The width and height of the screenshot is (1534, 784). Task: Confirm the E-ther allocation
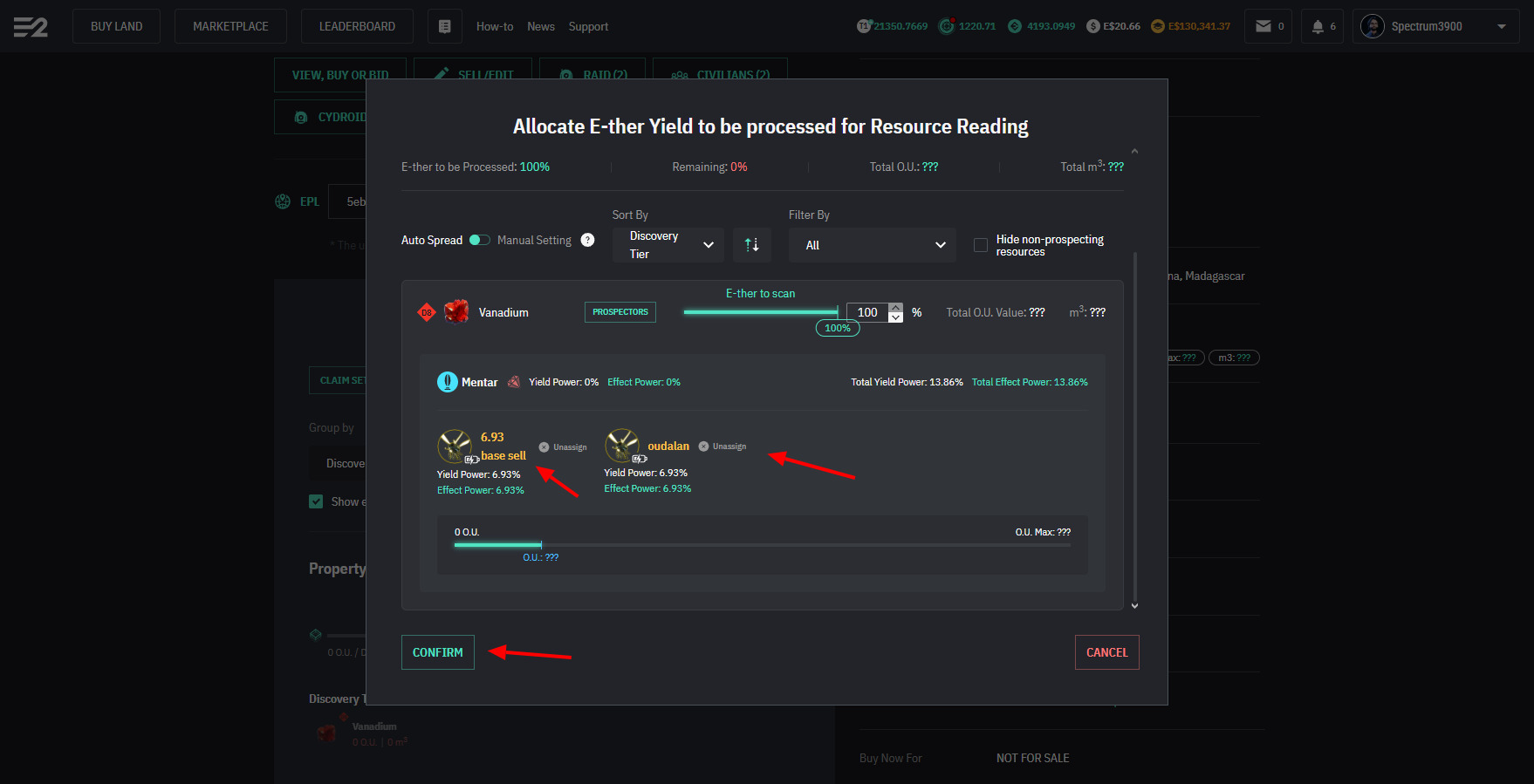point(437,652)
